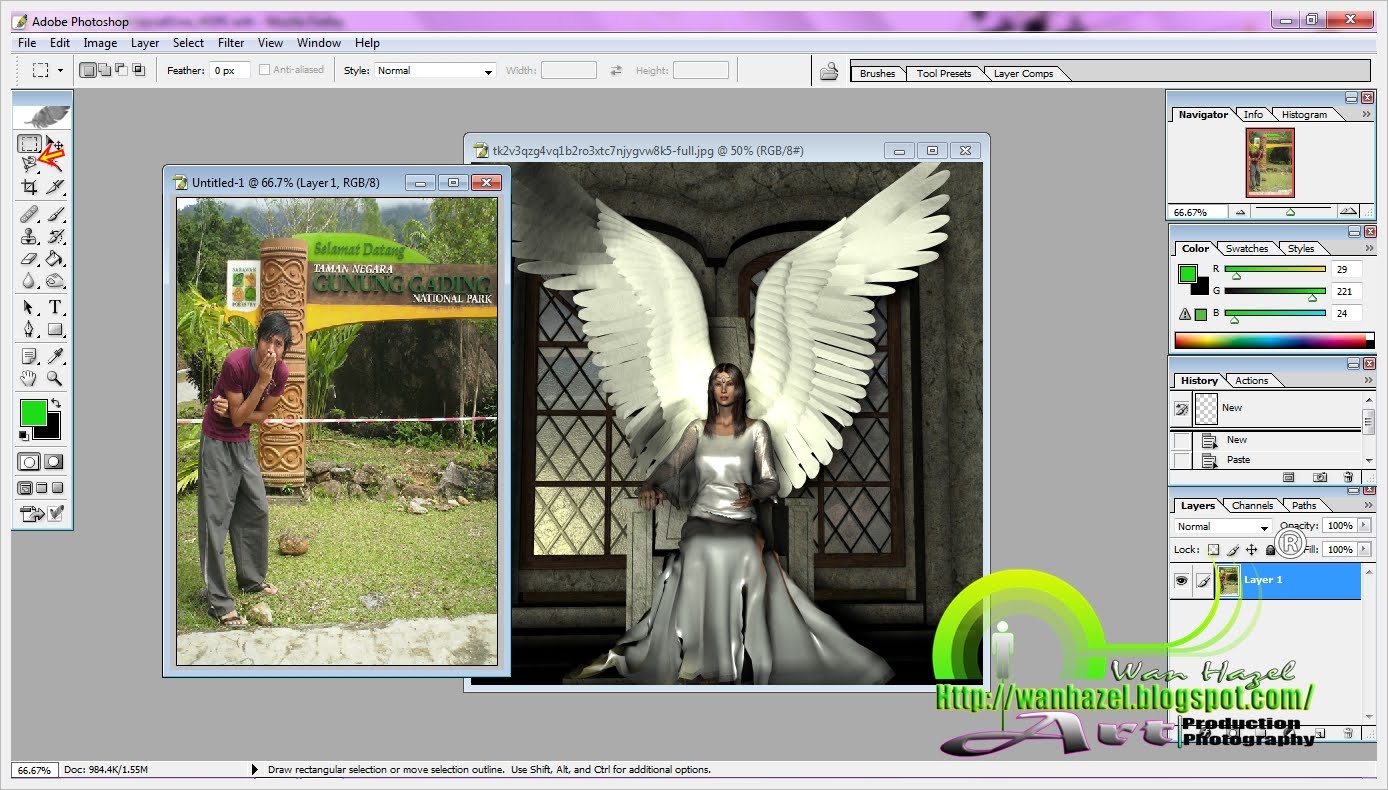The height and width of the screenshot is (790, 1388).
Task: Open File Browser from options bar
Action: coord(829,71)
